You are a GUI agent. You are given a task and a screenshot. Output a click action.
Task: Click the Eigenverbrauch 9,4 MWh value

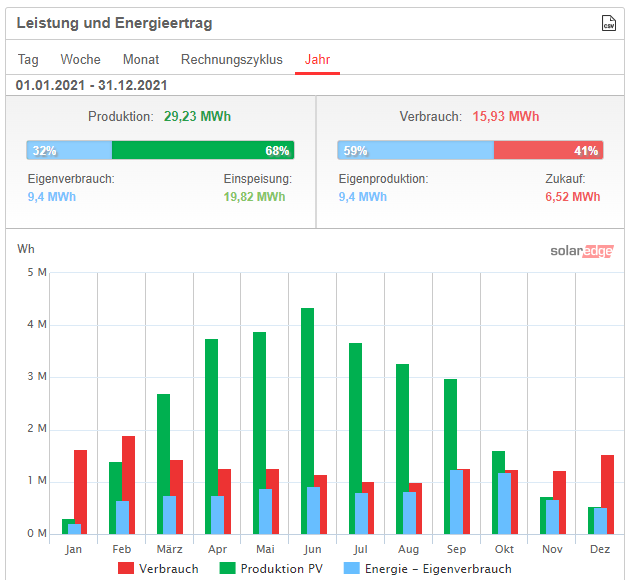point(51,197)
